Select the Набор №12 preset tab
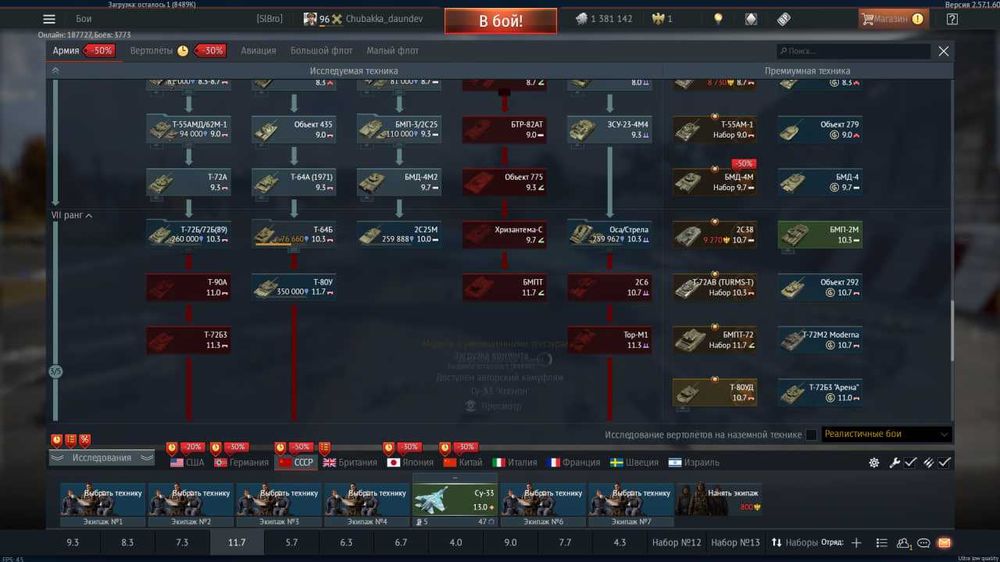1000x562 pixels. click(x=676, y=543)
